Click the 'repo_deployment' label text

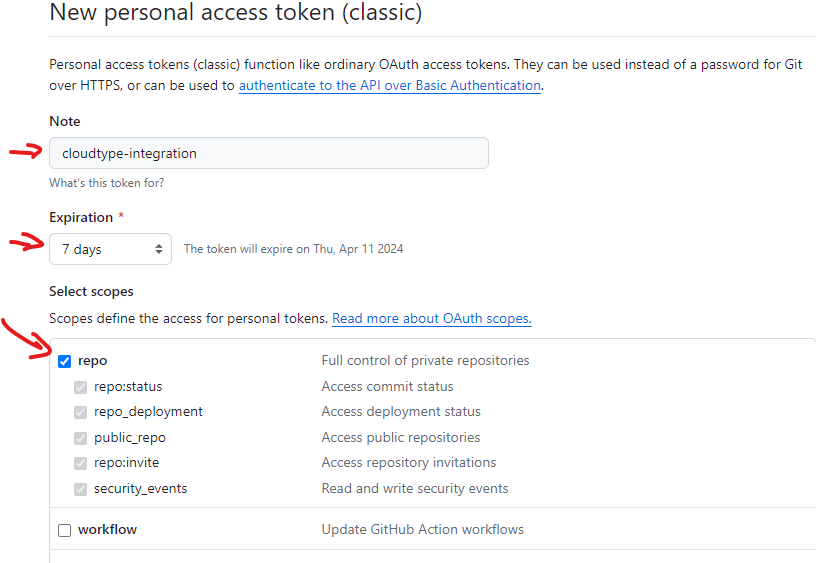click(x=148, y=412)
